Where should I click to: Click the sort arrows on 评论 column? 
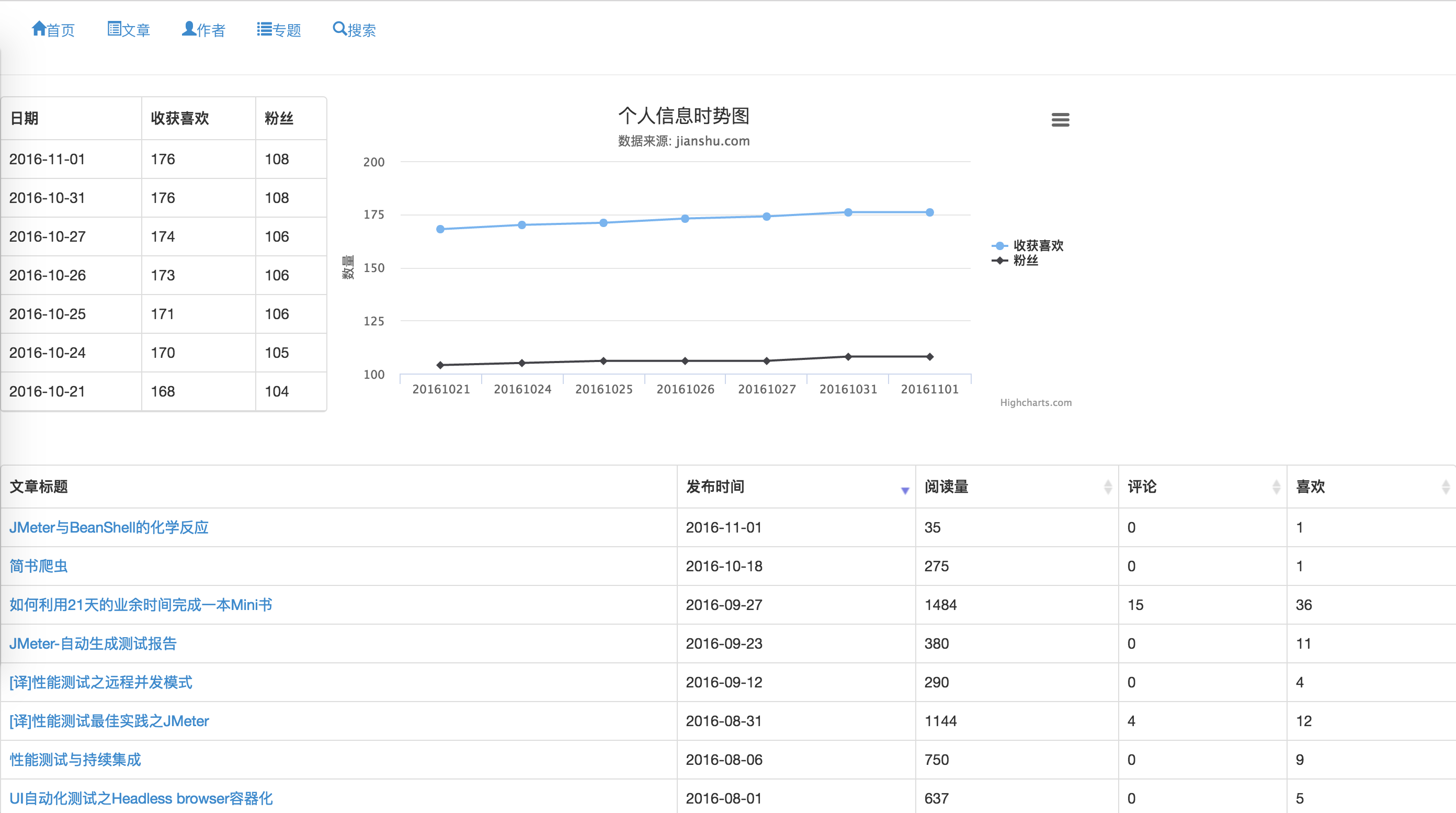pos(1276,487)
